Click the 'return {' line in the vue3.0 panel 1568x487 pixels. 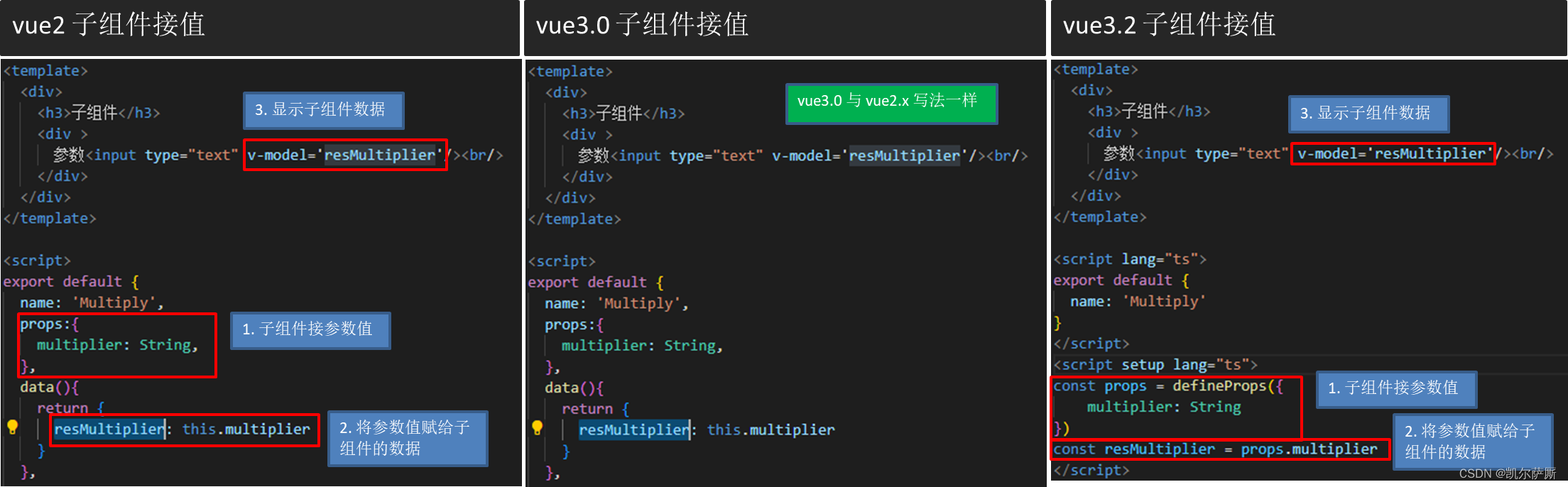click(596, 409)
